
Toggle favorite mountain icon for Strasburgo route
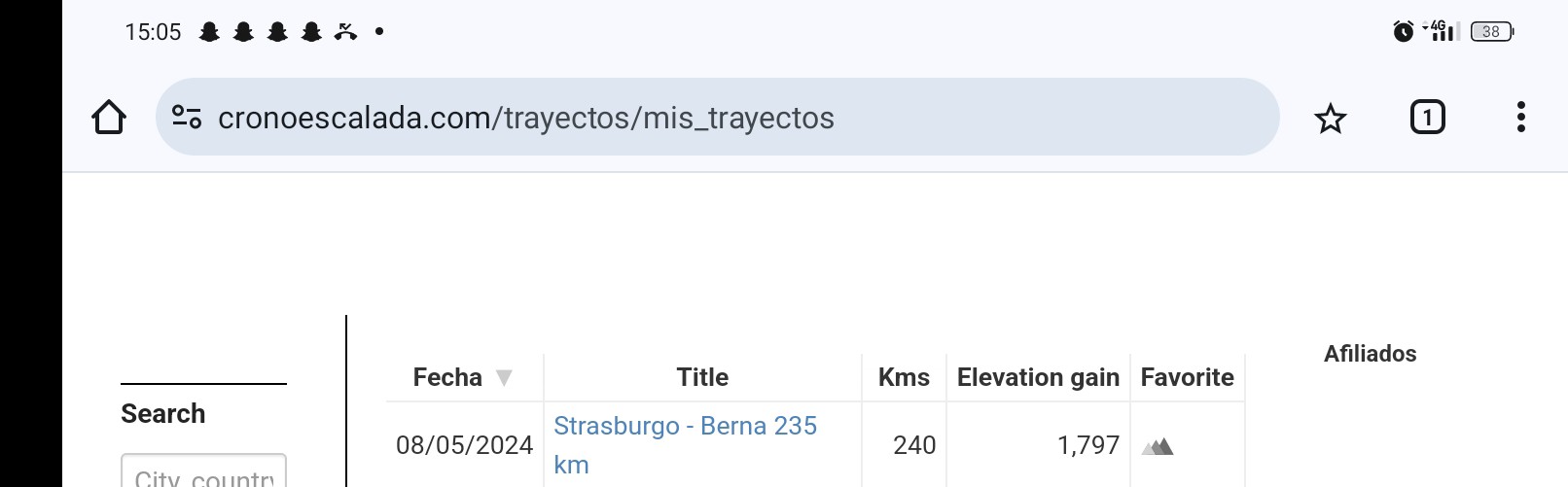[1158, 446]
